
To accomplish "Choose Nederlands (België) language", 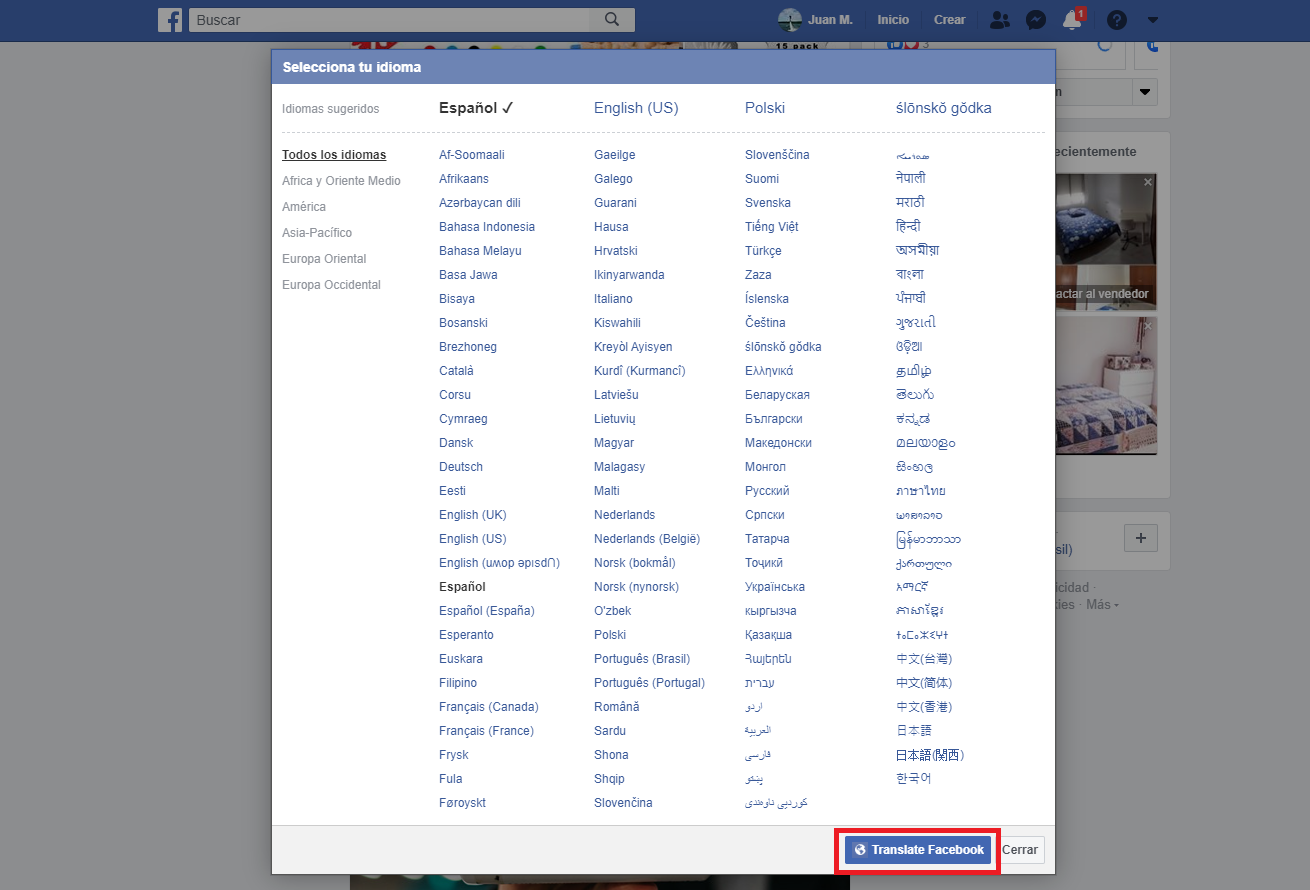I will [x=647, y=539].
